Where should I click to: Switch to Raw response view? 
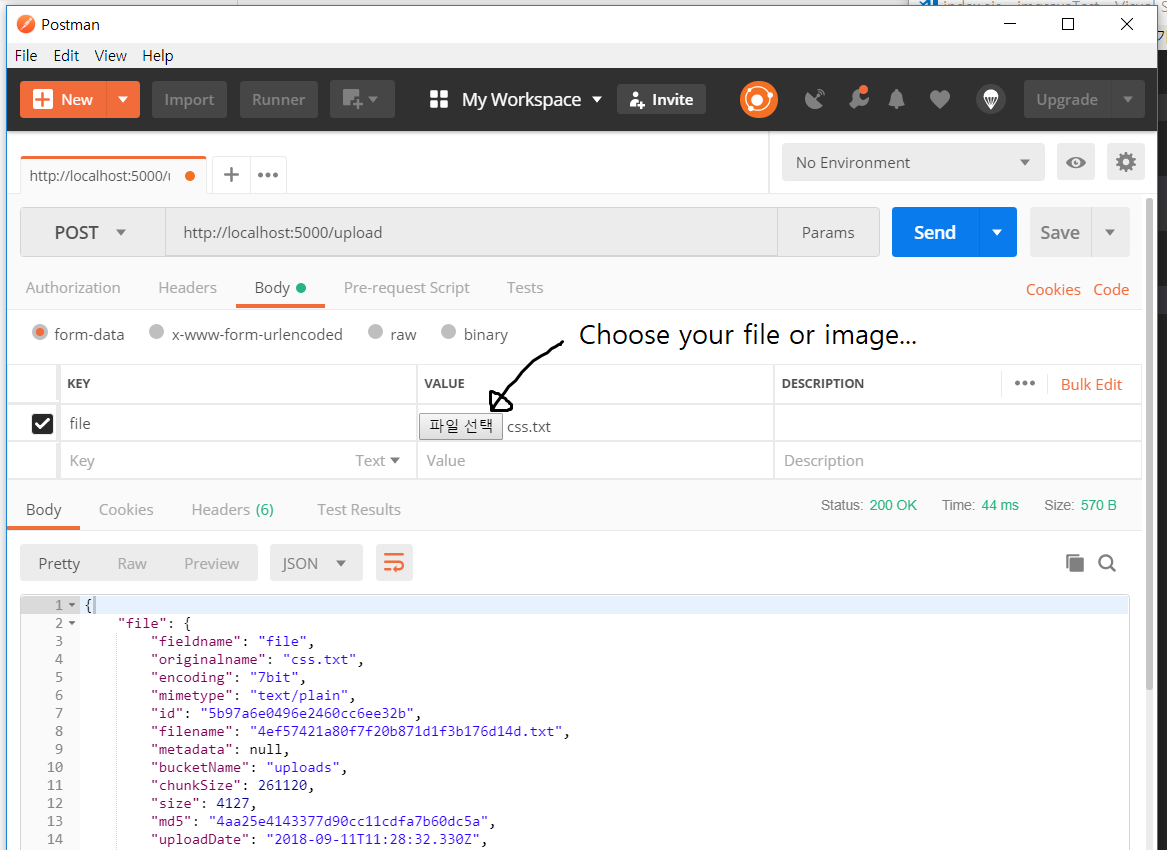click(132, 563)
